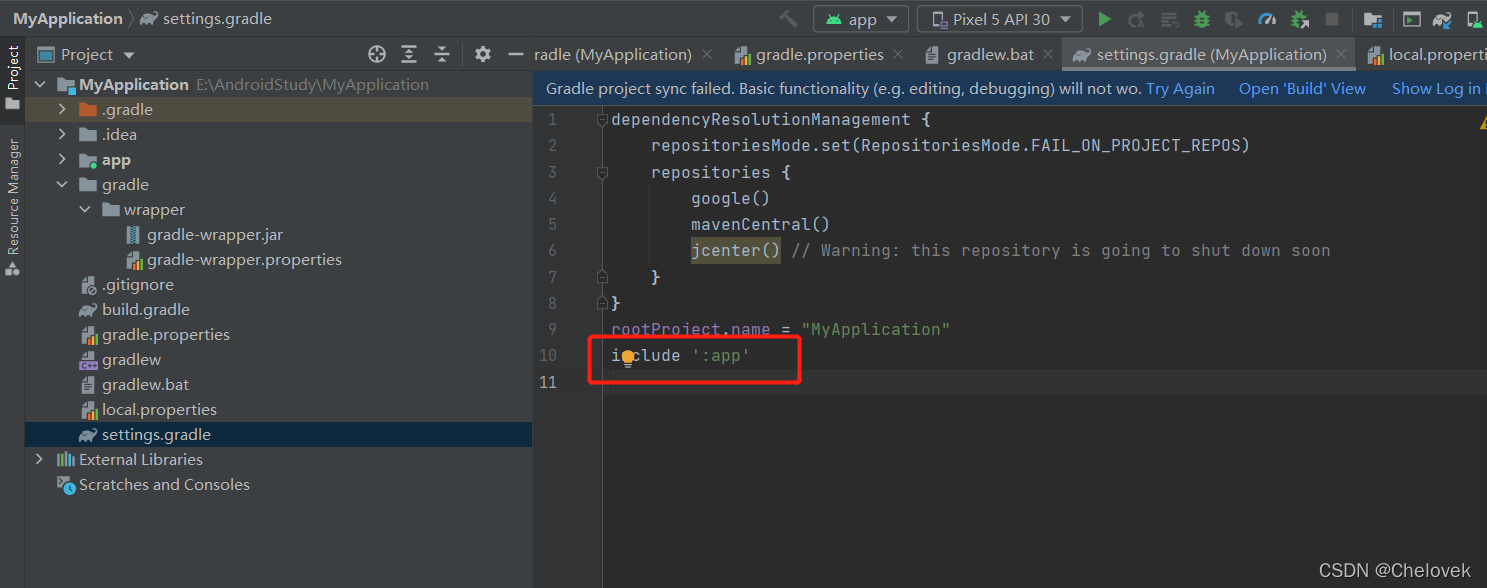Click the include ':app' line
The width and height of the screenshot is (1487, 588).
point(680,355)
